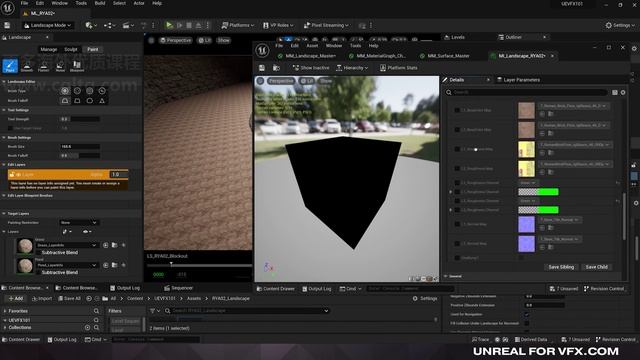Viewport: 640px width, 360px height.
Task: Choose the fourth brush type icon
Action: [102, 91]
